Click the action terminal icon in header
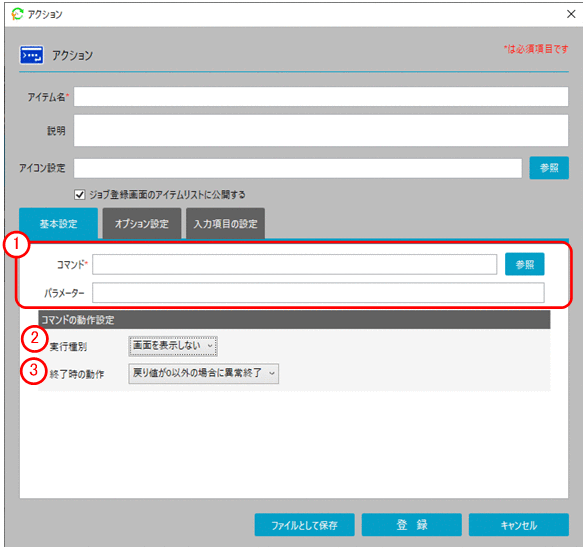 (31, 55)
